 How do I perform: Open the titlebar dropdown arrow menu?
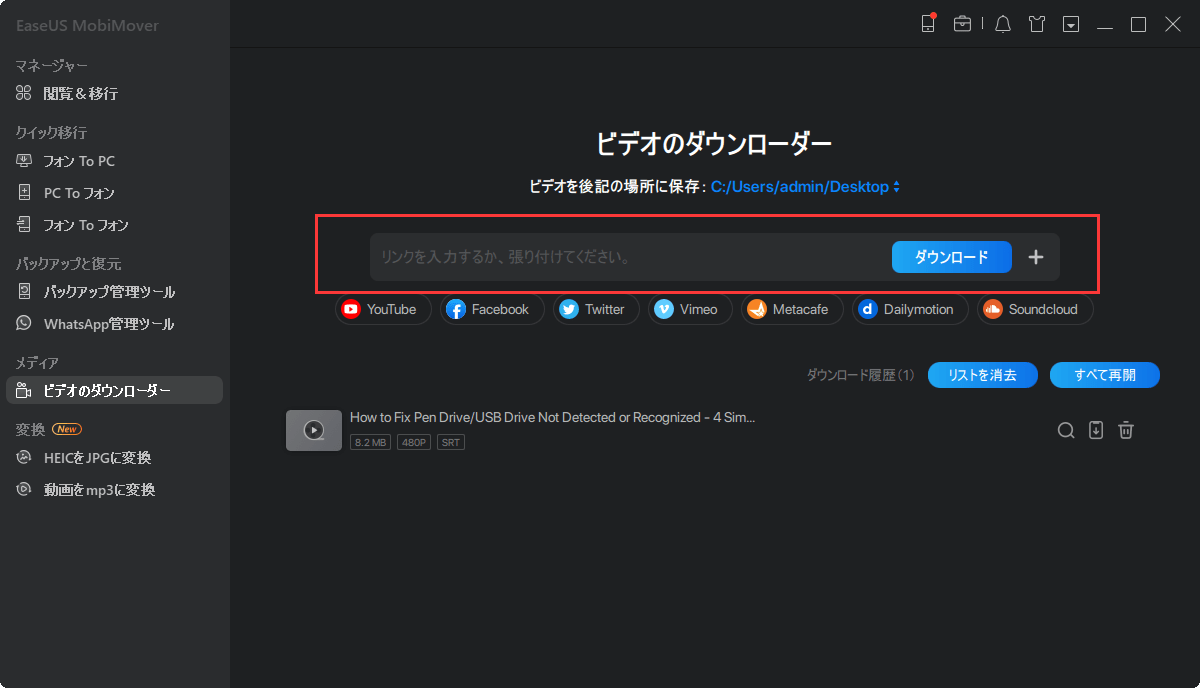1070,23
